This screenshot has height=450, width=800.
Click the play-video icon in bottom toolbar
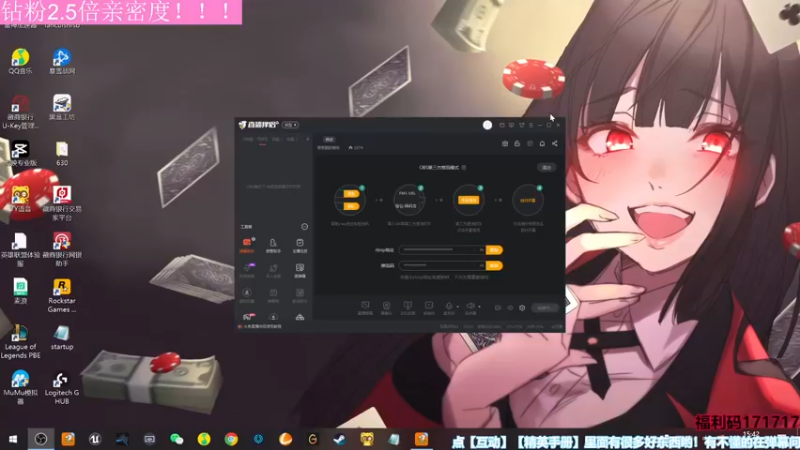coord(429,306)
